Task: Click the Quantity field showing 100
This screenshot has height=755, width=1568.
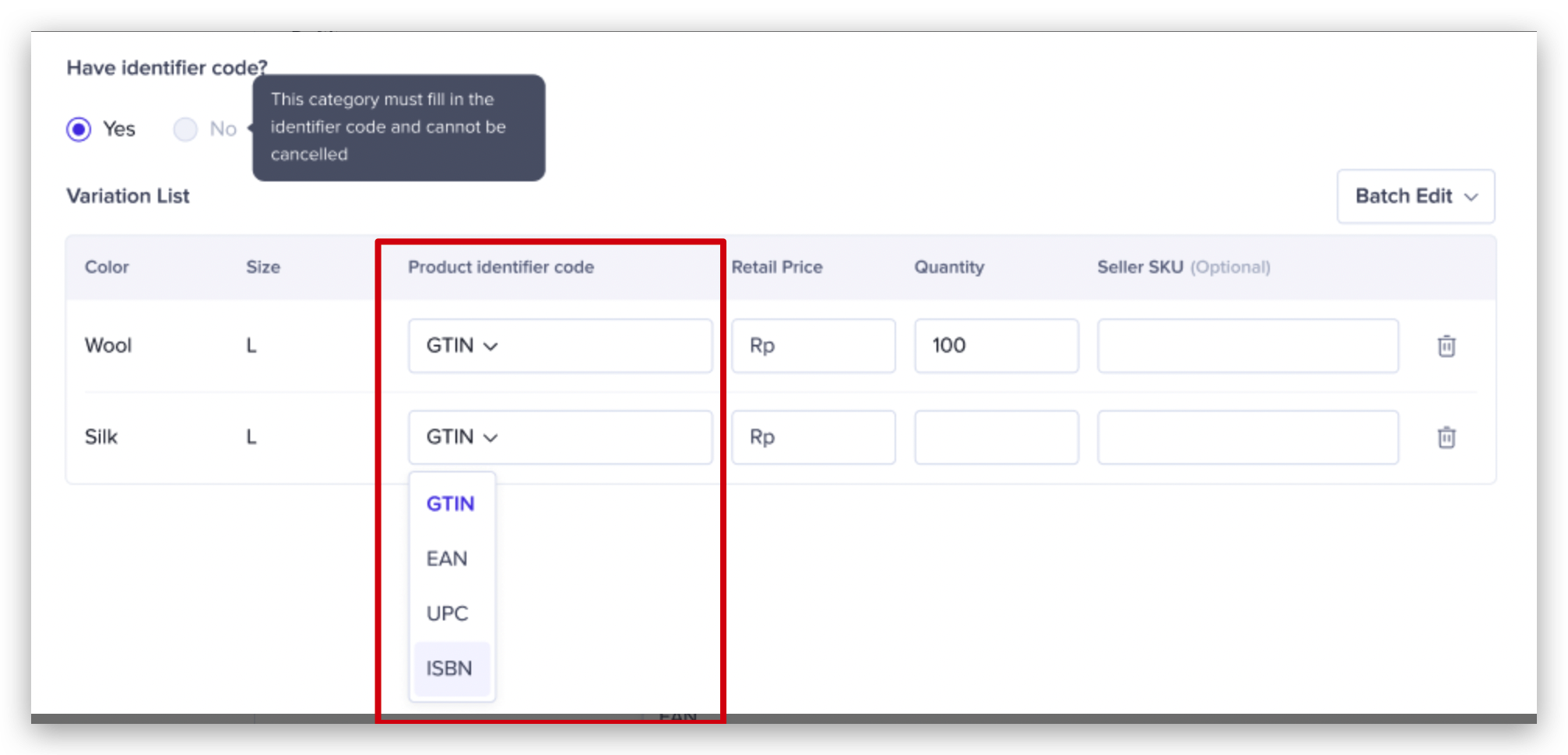Action: point(997,345)
